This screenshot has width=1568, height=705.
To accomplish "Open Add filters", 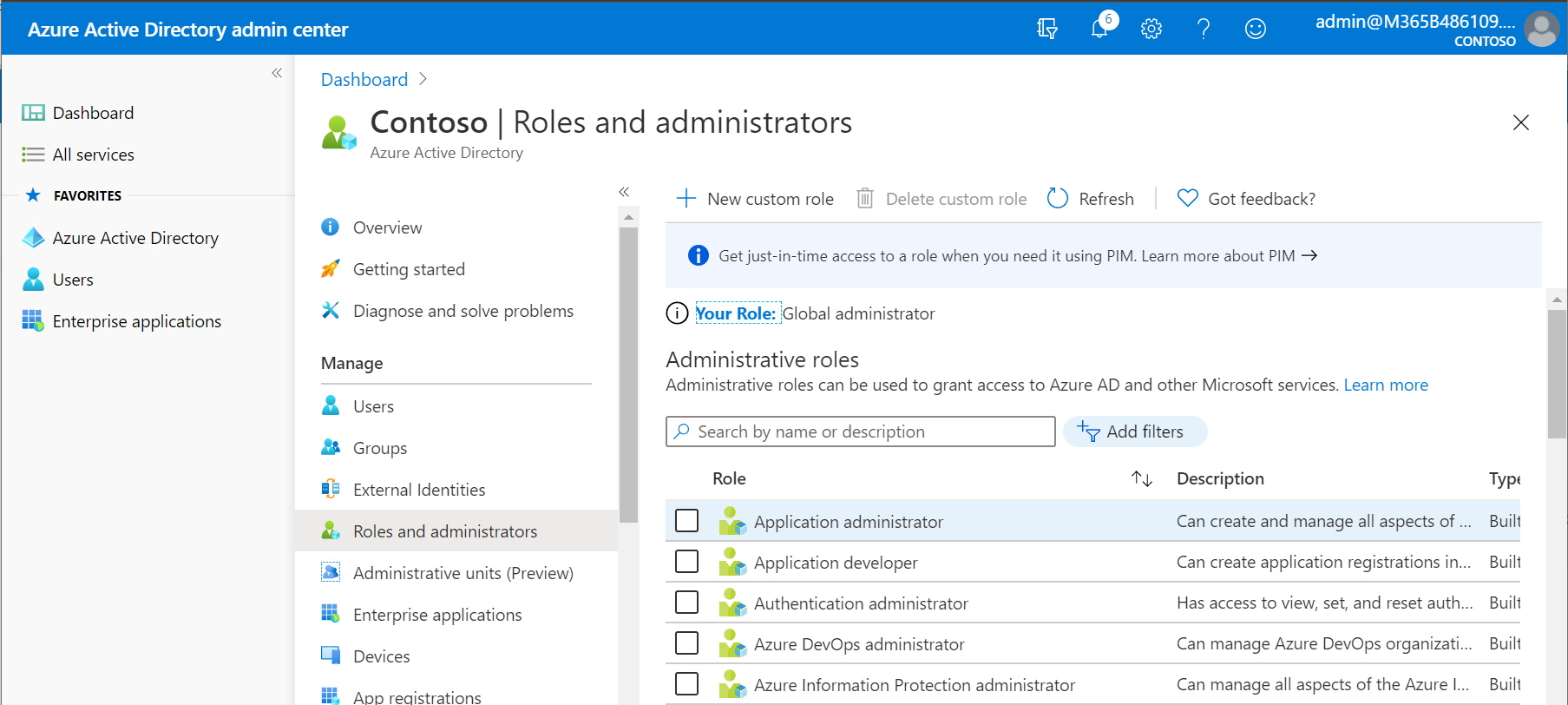I will pyautogui.click(x=1135, y=432).
